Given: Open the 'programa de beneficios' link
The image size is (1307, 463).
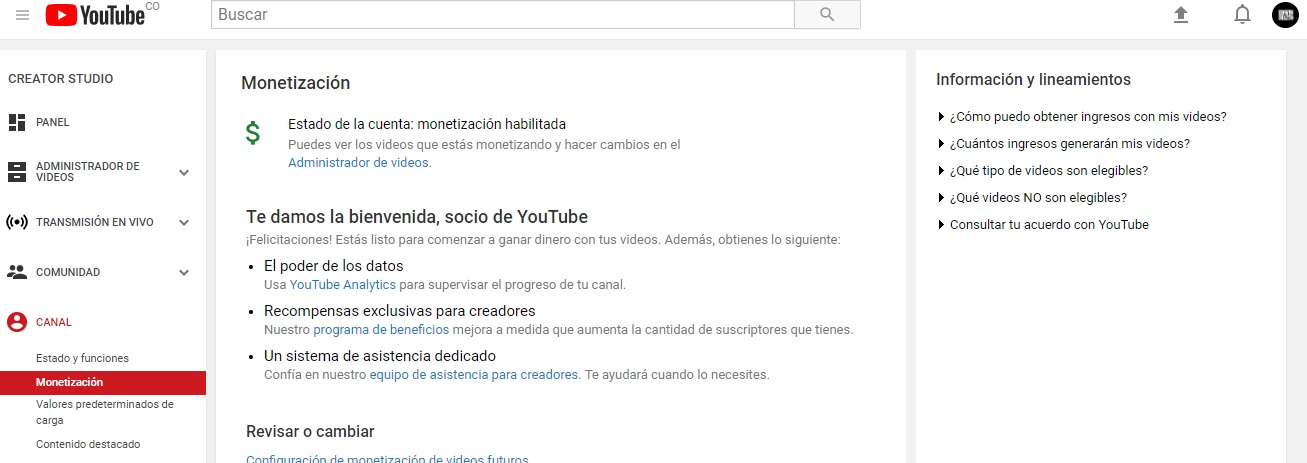Looking at the screenshot, I should (x=381, y=329).
